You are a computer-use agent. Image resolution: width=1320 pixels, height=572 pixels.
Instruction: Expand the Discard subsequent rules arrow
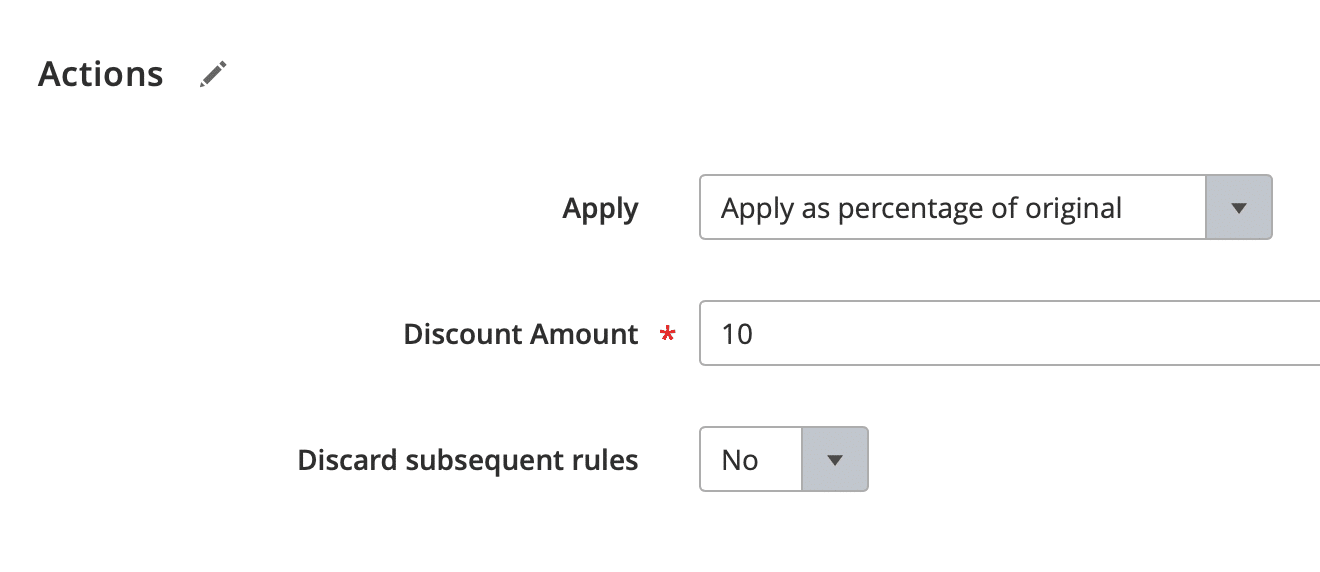(x=835, y=460)
